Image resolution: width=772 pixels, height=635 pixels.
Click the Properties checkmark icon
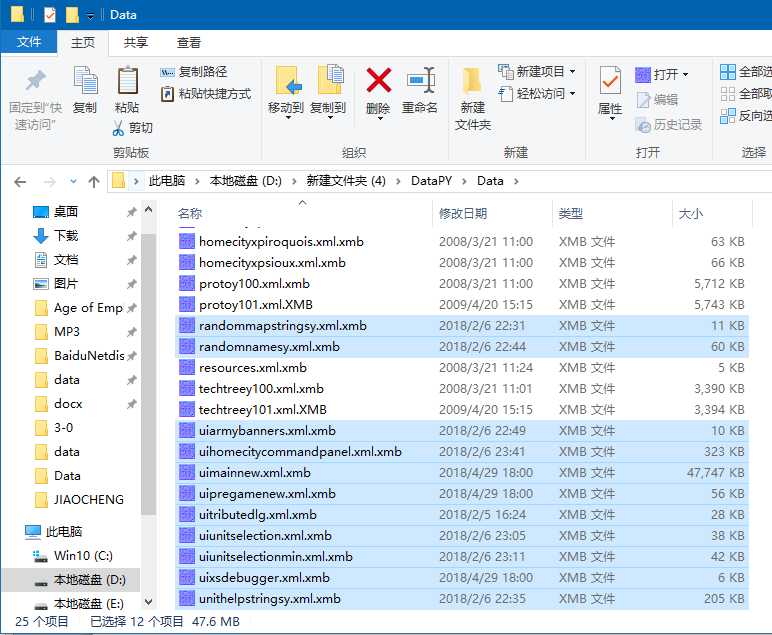click(x=610, y=81)
